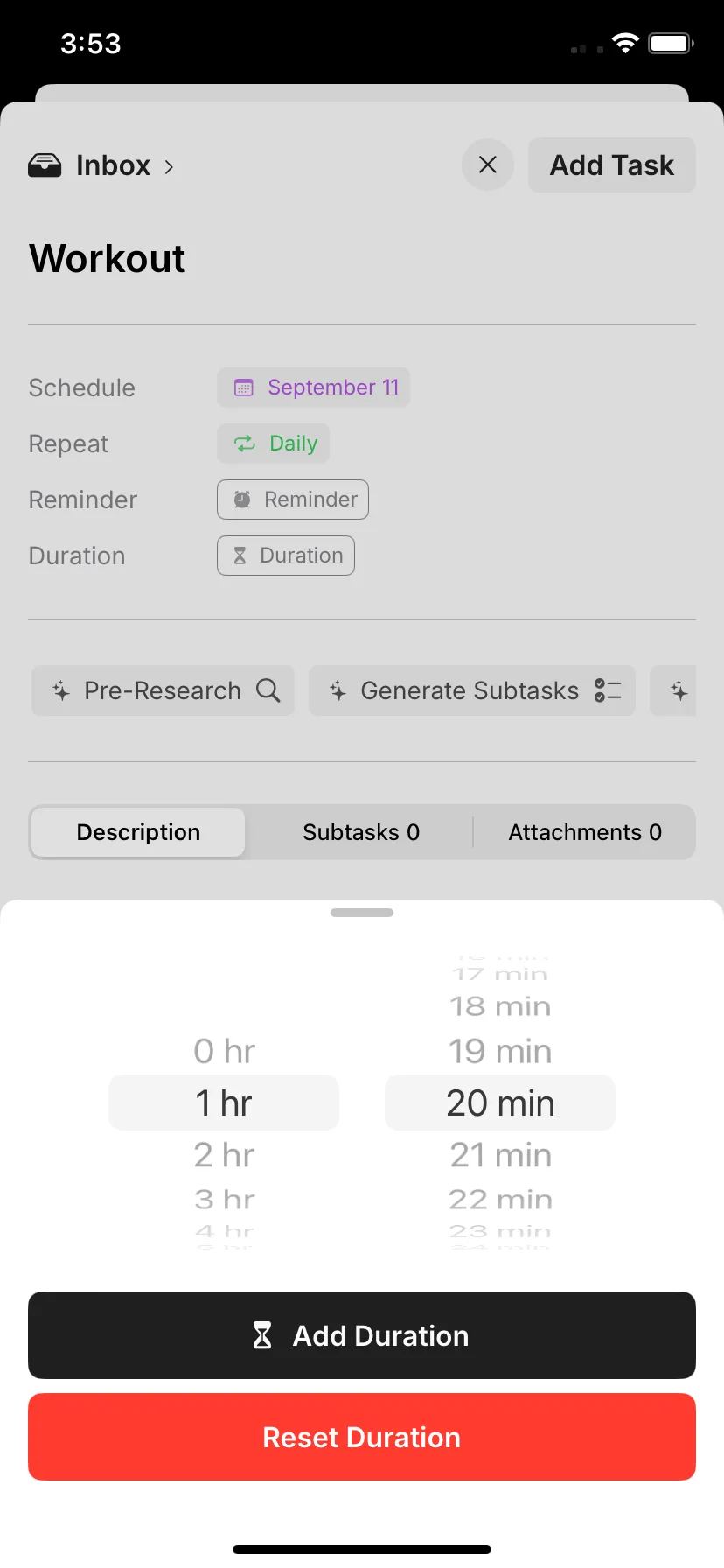Screen dimensions: 724x1568
Task: Change the Daily repeat setting
Action: (x=273, y=444)
